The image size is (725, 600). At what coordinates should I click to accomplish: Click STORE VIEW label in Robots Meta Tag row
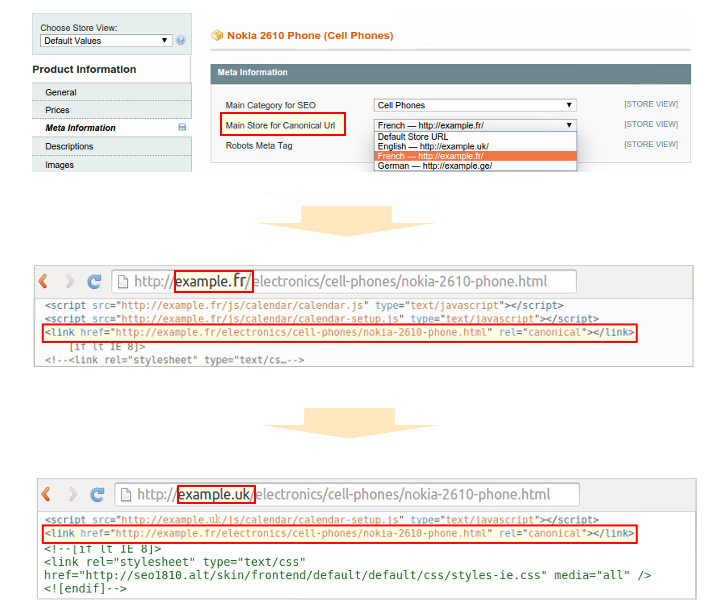(x=651, y=144)
